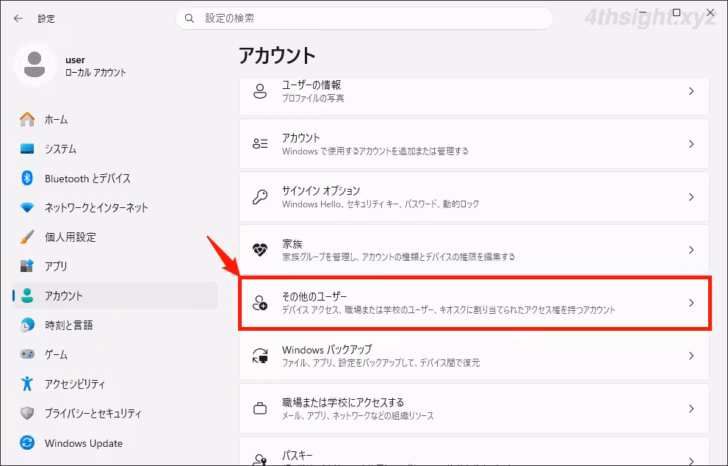Click 職場または学校にアクセスする title
728x466 pixels.
click(x=343, y=402)
